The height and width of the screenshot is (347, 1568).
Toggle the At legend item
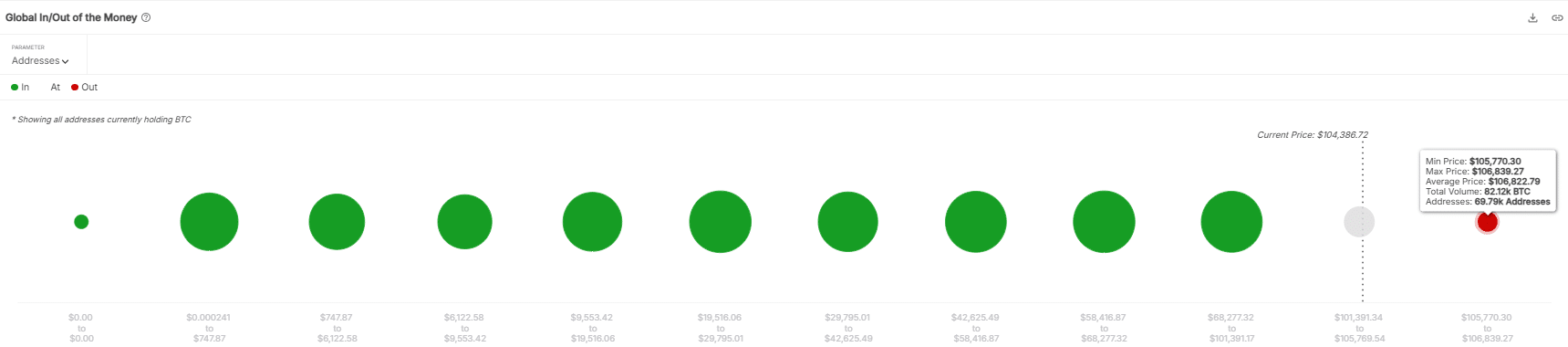55,88
